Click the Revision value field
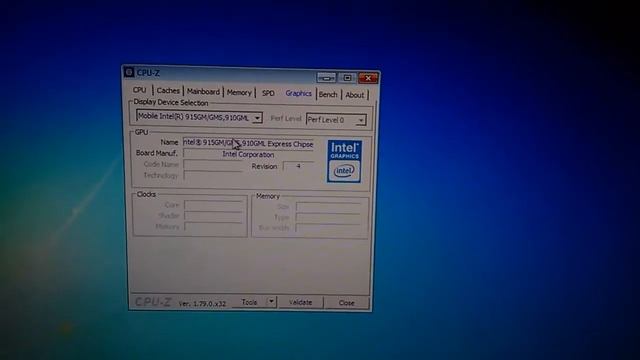 tap(299, 166)
